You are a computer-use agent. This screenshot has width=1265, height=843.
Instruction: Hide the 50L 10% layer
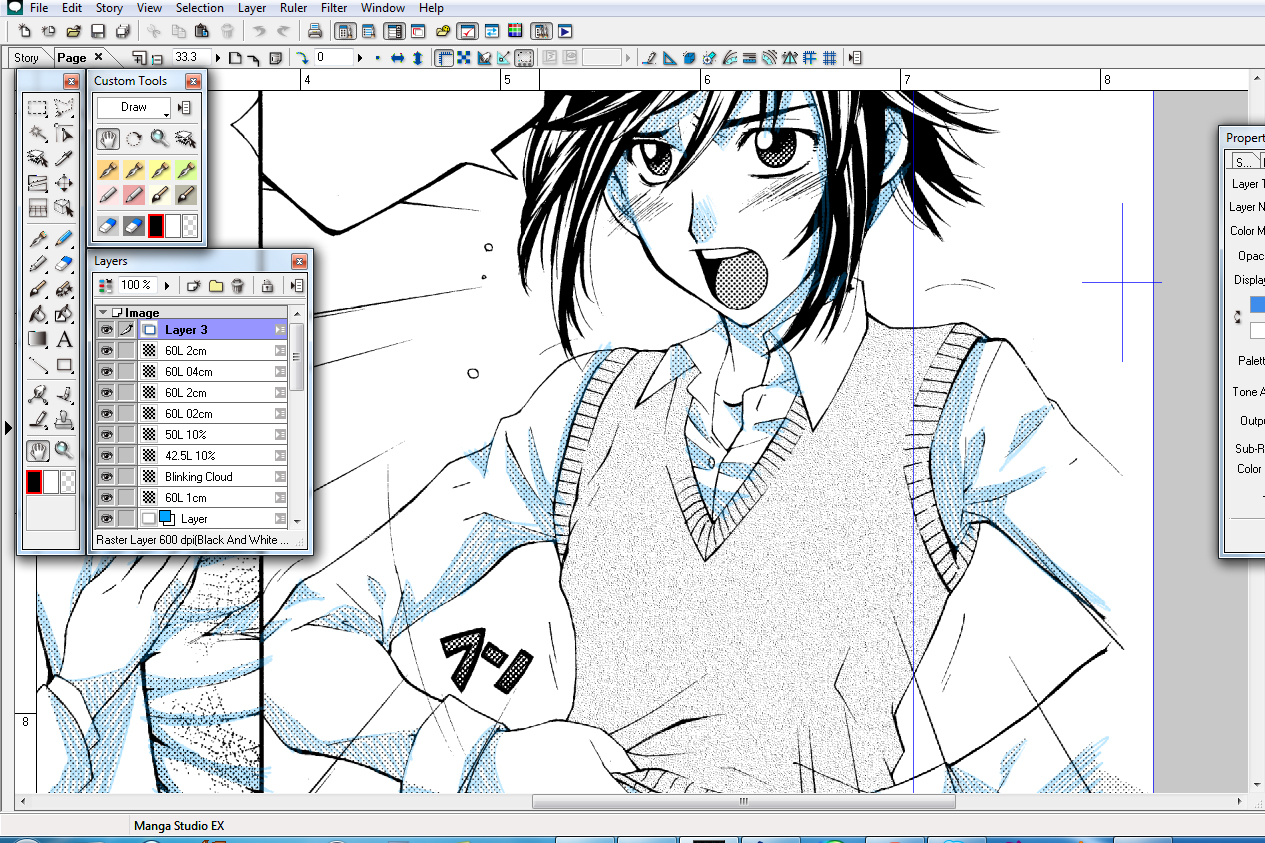click(106, 434)
